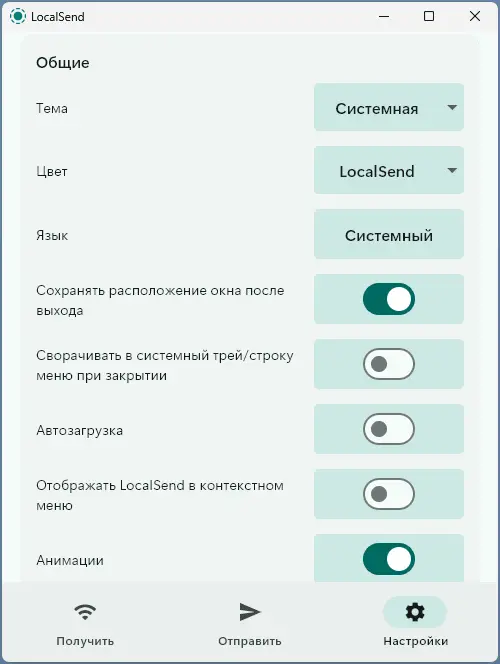Close the LocalSend window
500x664 pixels.
[x=475, y=16]
